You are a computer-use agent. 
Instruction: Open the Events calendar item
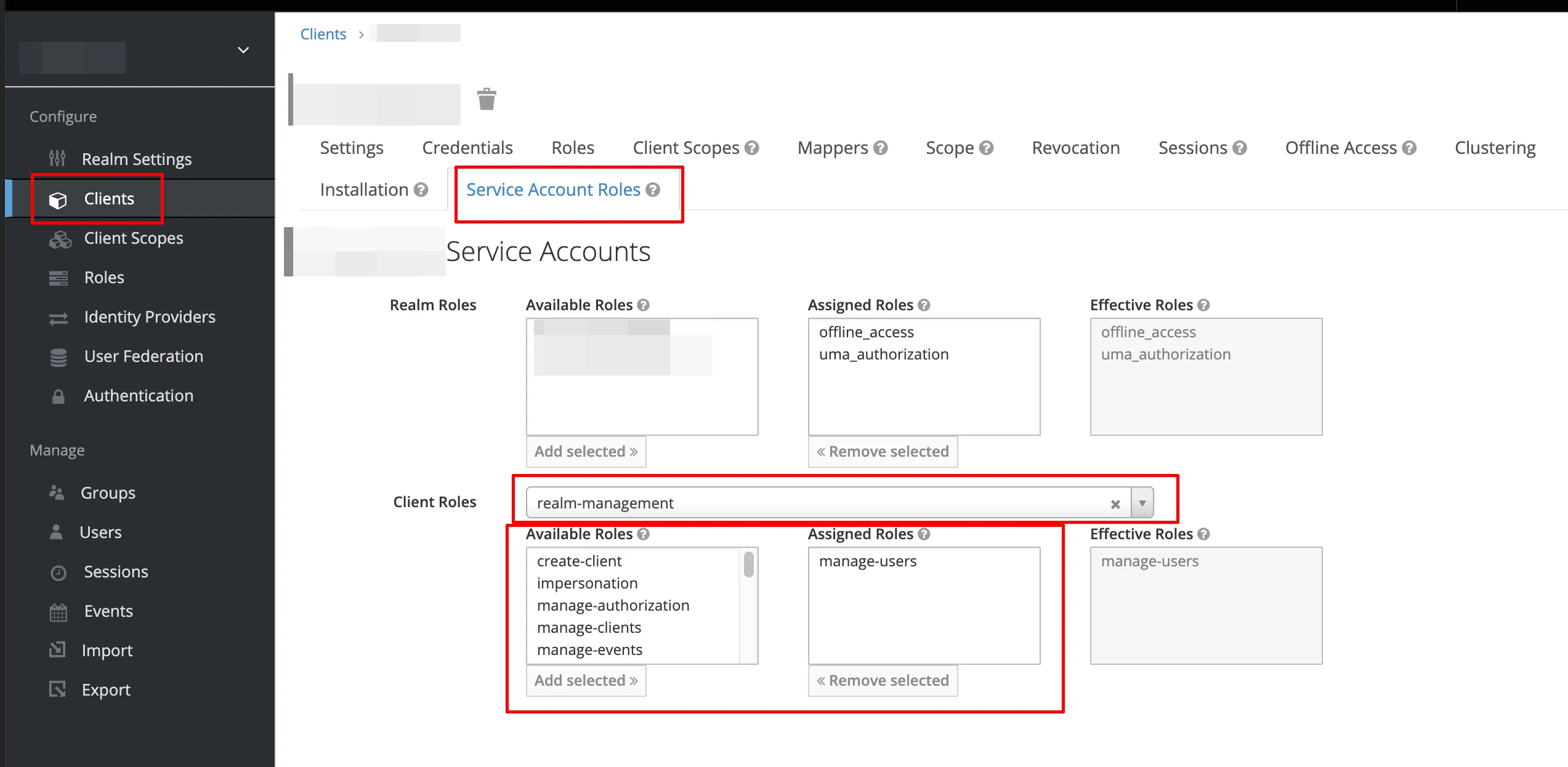coord(108,611)
